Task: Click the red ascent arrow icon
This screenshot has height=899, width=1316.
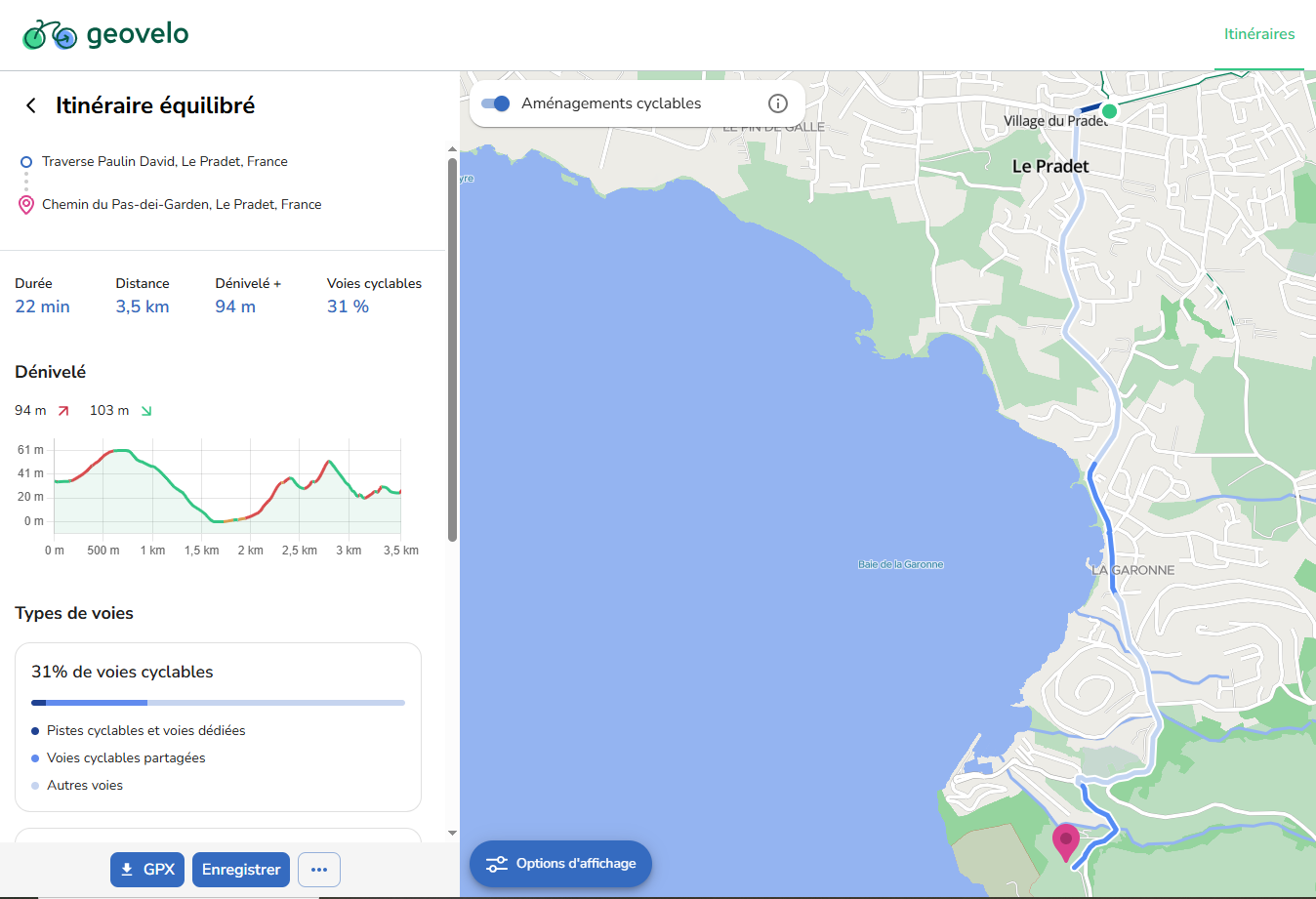Action: click(x=63, y=411)
